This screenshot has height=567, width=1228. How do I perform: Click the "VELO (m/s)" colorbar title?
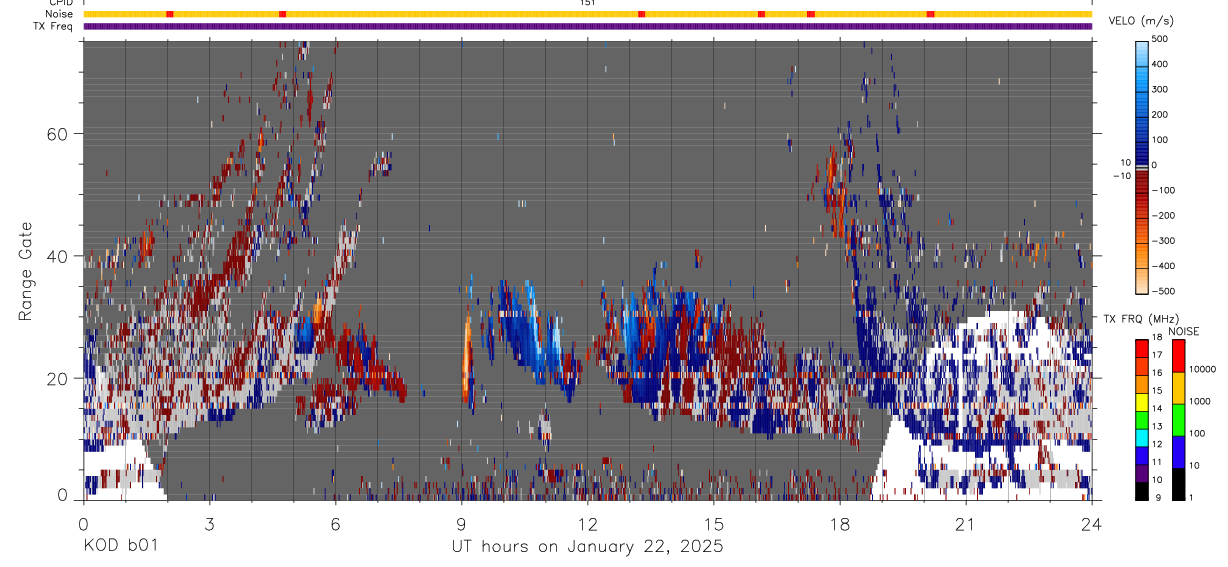[x=1141, y=20]
